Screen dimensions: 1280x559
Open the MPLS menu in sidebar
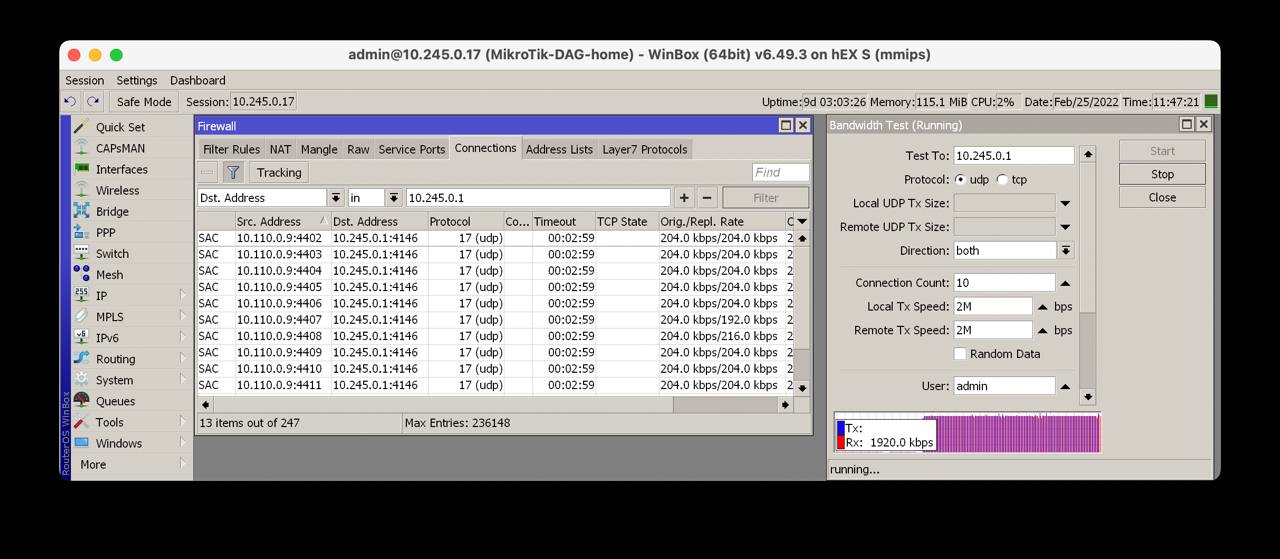(x=109, y=316)
